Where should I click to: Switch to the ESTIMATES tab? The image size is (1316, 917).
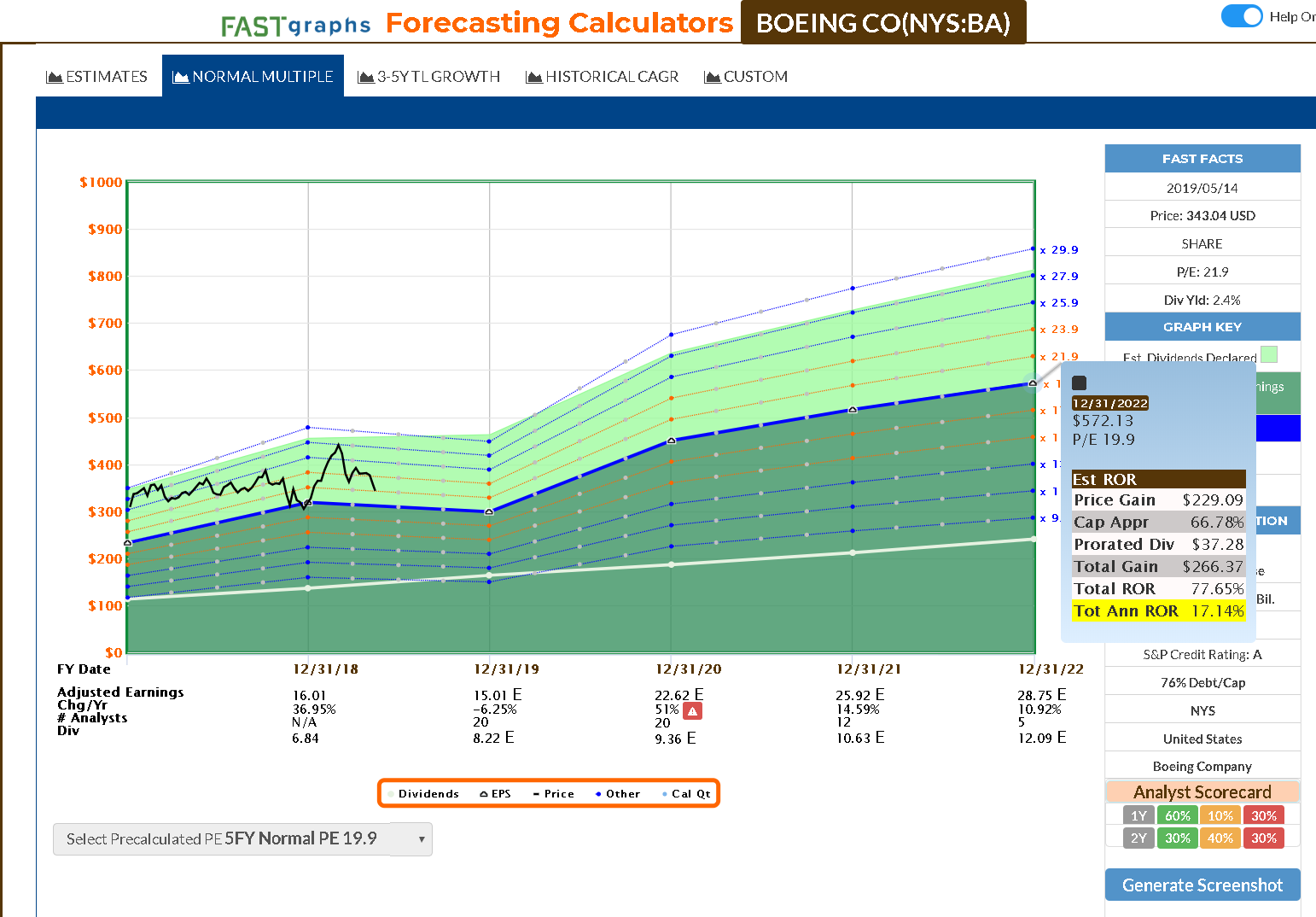[96, 77]
